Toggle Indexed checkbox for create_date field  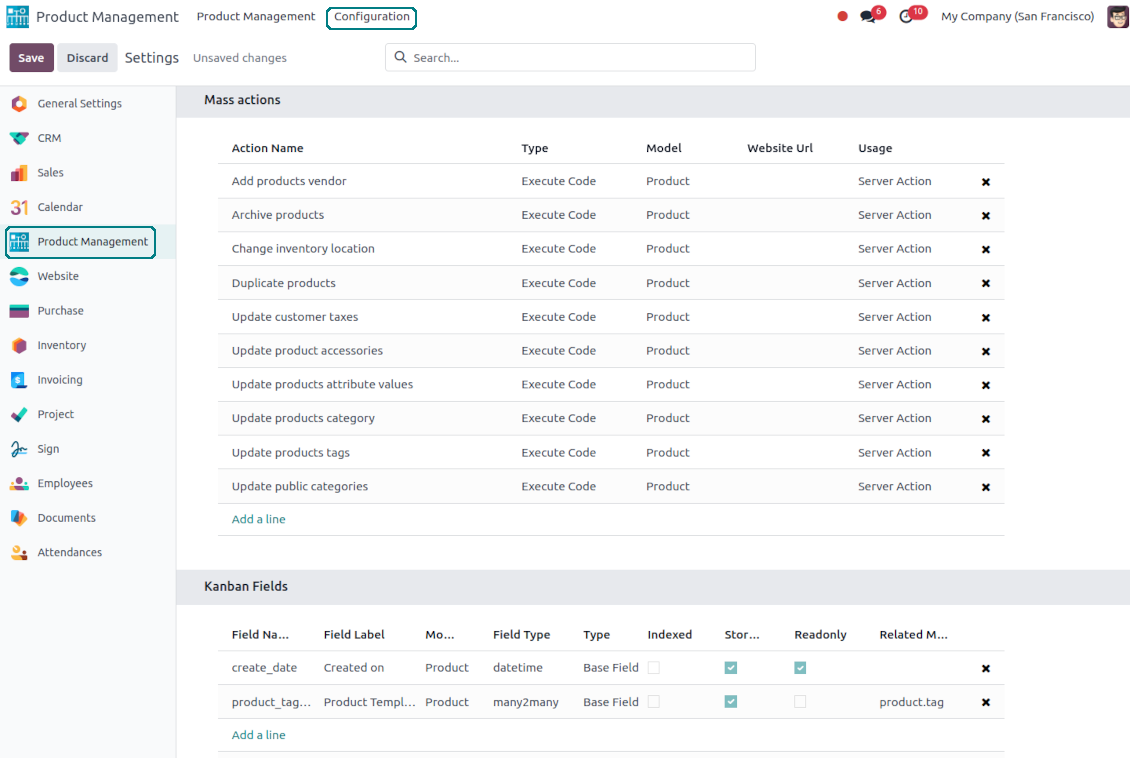tap(653, 668)
